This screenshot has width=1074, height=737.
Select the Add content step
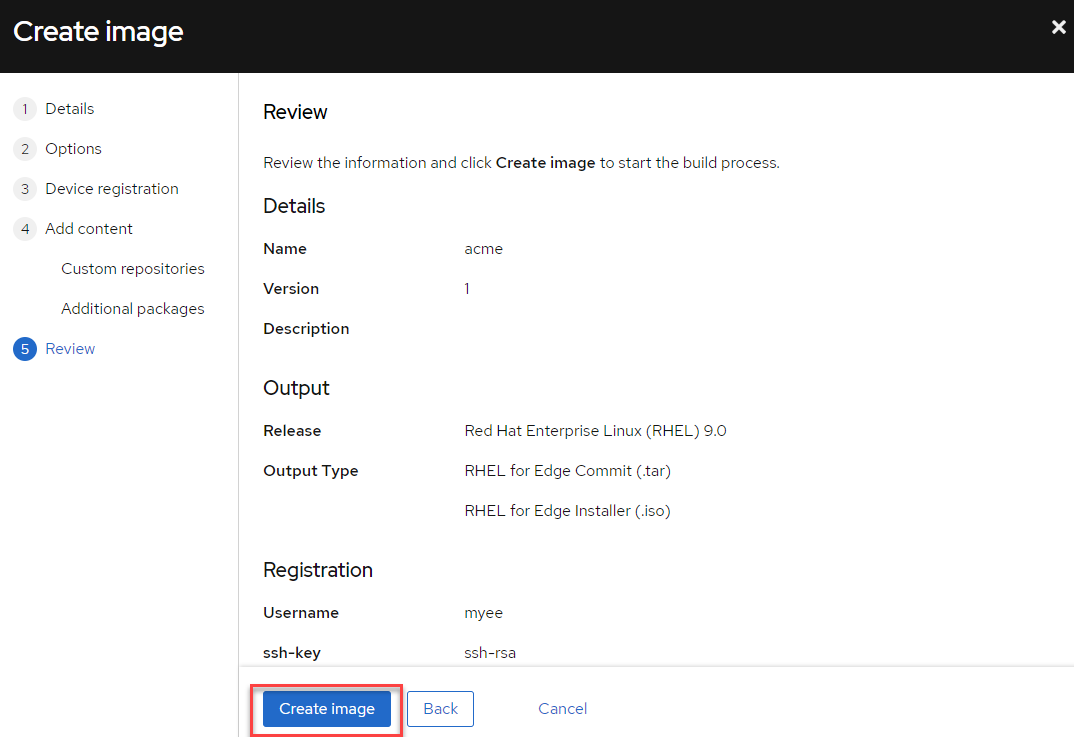pyautogui.click(x=88, y=228)
